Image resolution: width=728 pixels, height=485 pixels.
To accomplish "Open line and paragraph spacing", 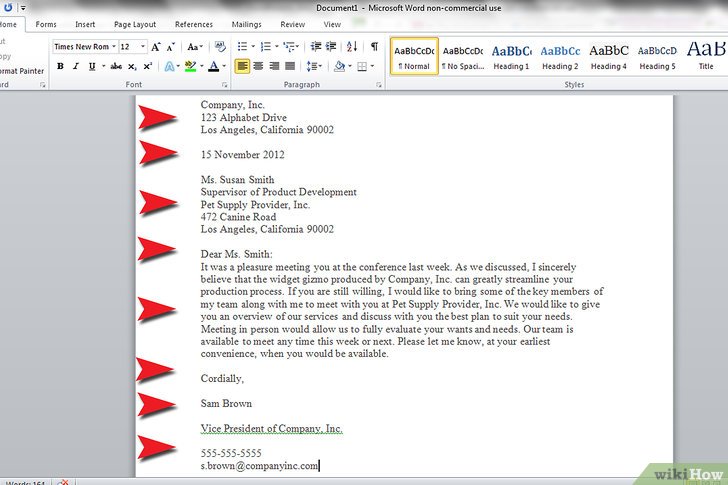I will click(x=314, y=66).
